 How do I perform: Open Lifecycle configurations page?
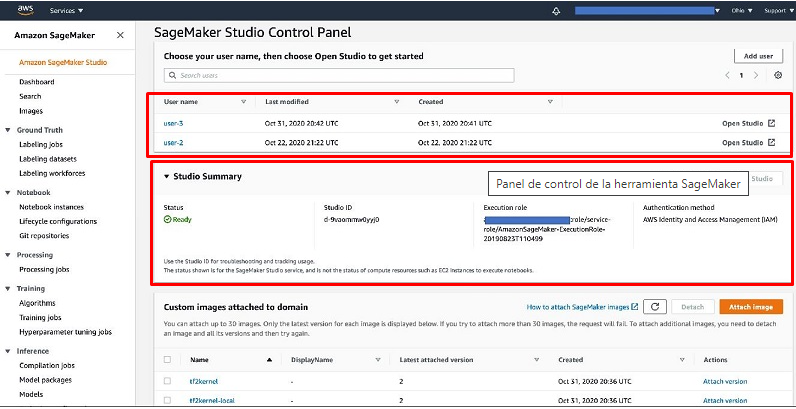coord(58,222)
